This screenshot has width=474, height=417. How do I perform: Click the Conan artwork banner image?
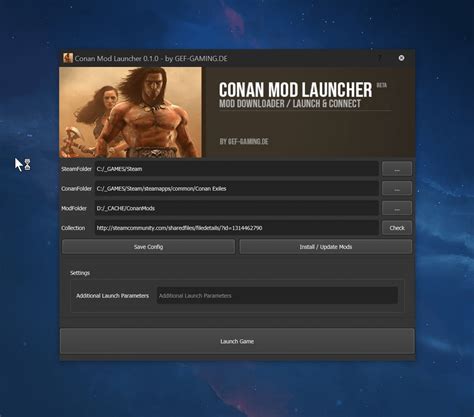[130, 112]
